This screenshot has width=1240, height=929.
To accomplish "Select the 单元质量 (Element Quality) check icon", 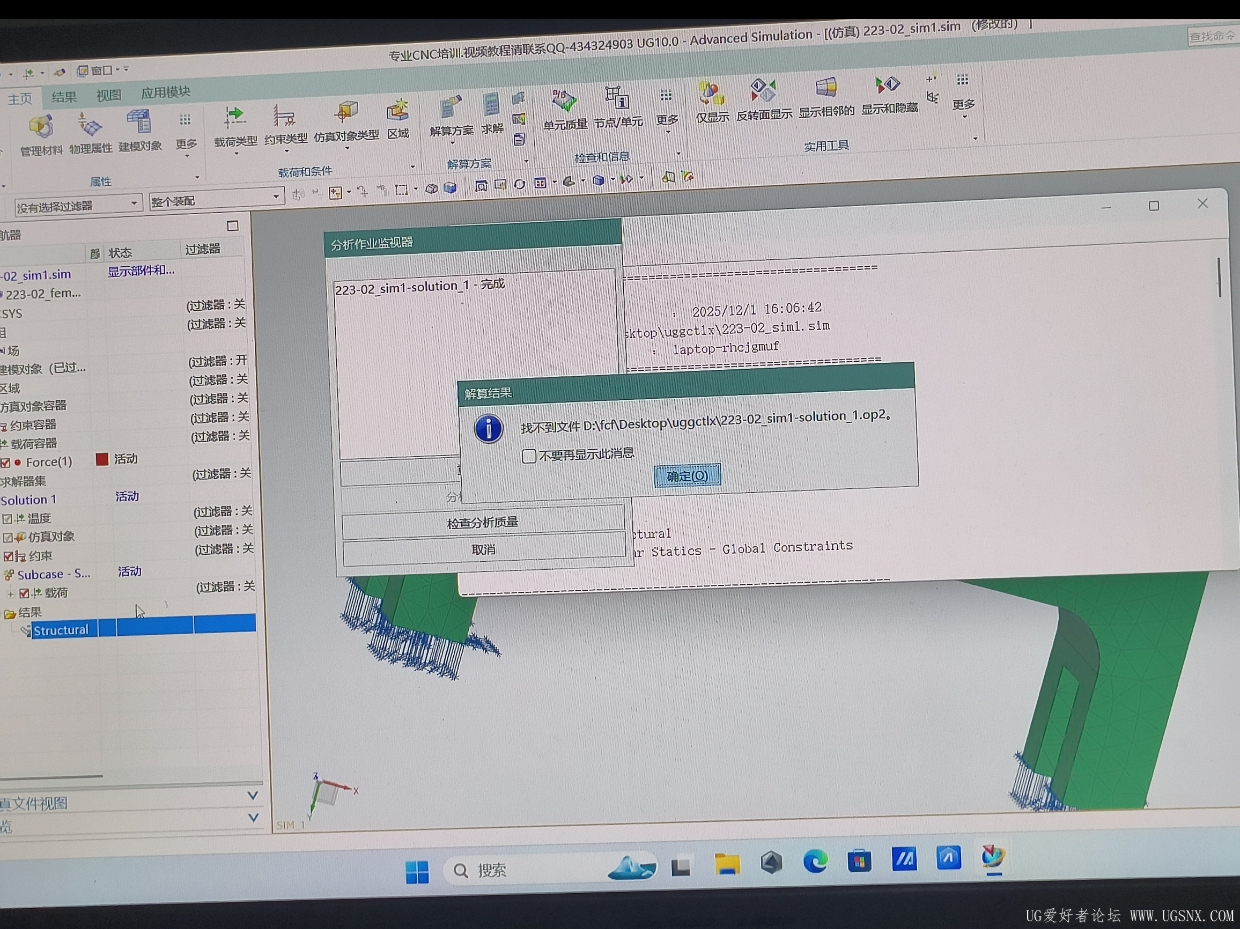I will [565, 102].
